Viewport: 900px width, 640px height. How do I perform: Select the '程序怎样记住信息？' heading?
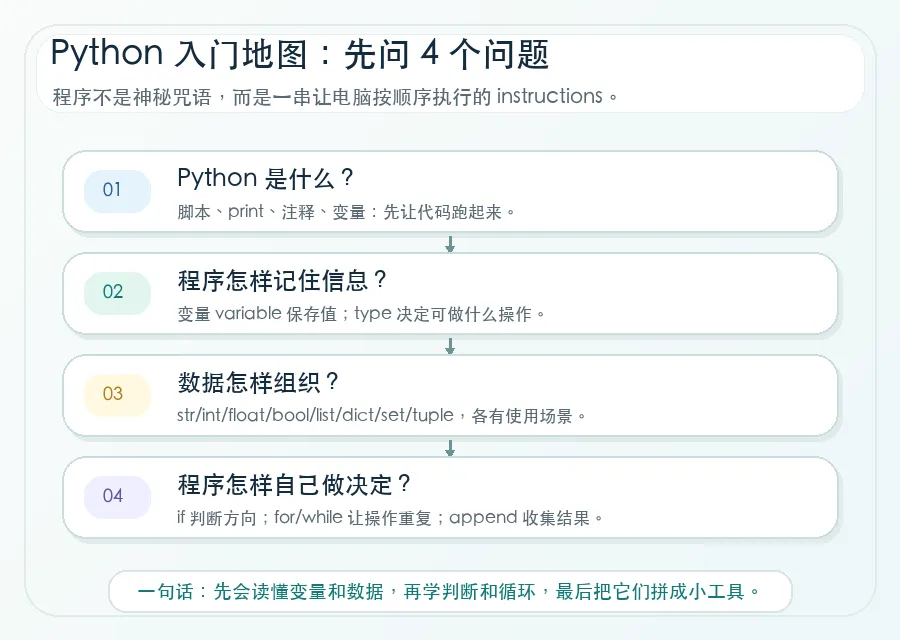[282, 281]
